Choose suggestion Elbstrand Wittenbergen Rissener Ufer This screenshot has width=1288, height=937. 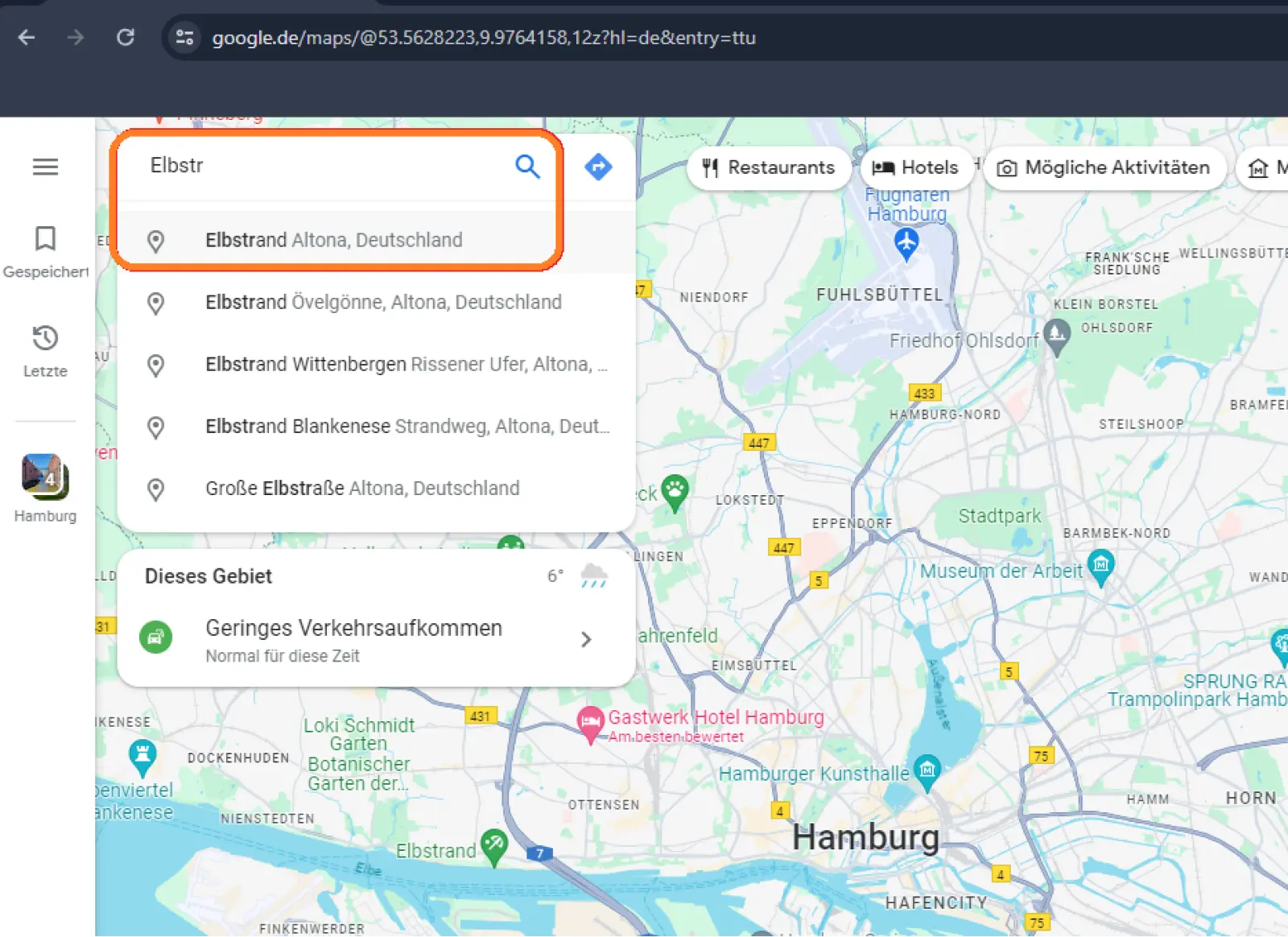(377, 364)
